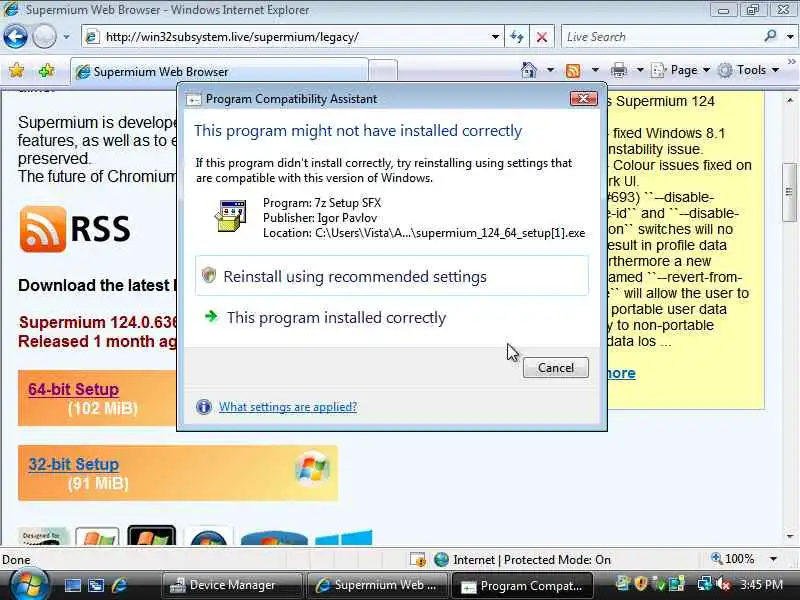This screenshot has height=600, width=800.
Task: Click the Add to Favorites icon
Action: [x=46, y=70]
